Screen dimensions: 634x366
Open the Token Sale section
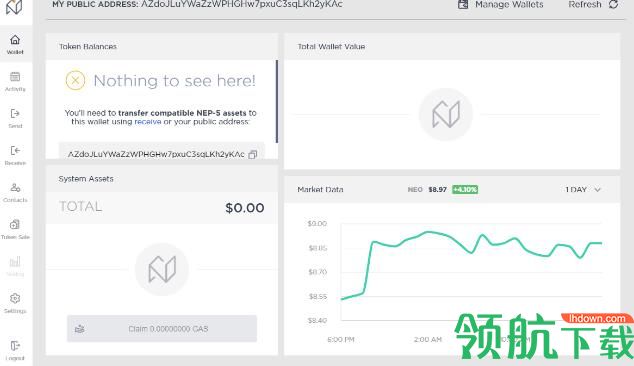(x=15, y=229)
